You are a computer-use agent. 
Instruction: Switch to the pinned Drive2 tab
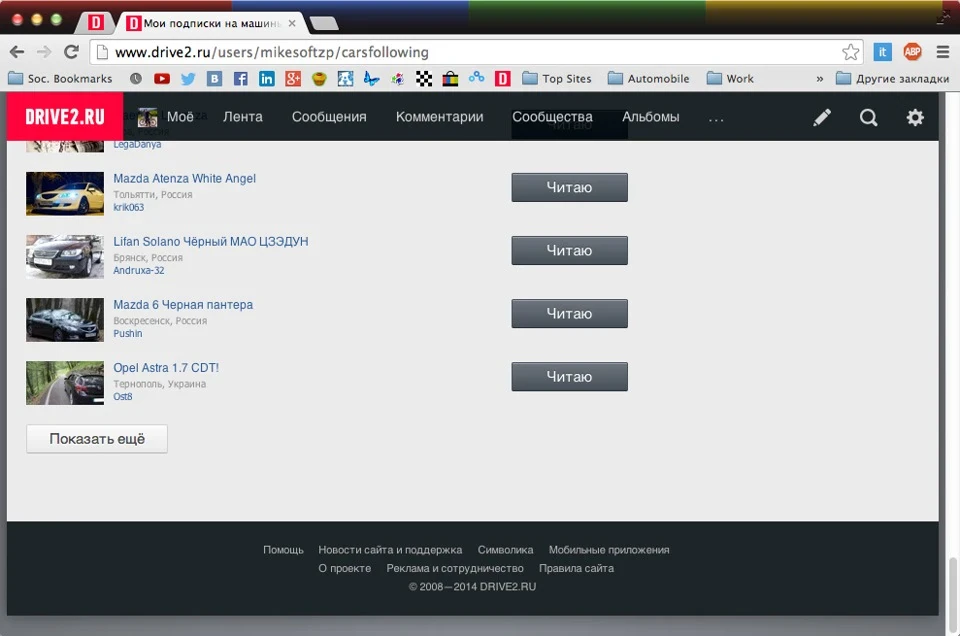(96, 23)
